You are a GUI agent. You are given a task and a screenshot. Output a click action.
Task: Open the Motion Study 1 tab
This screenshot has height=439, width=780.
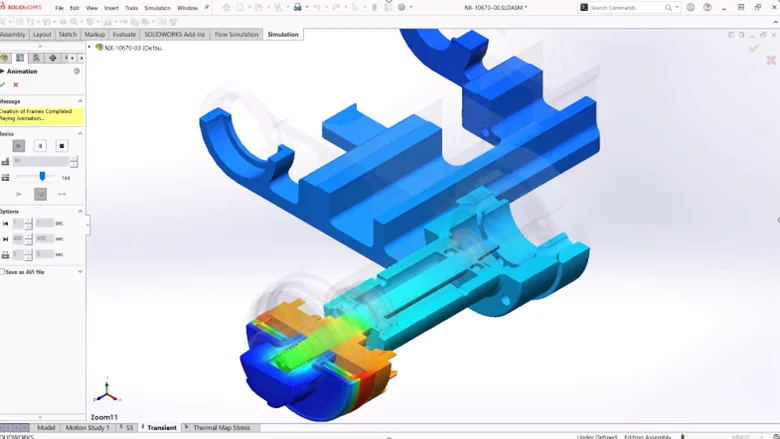pos(88,428)
